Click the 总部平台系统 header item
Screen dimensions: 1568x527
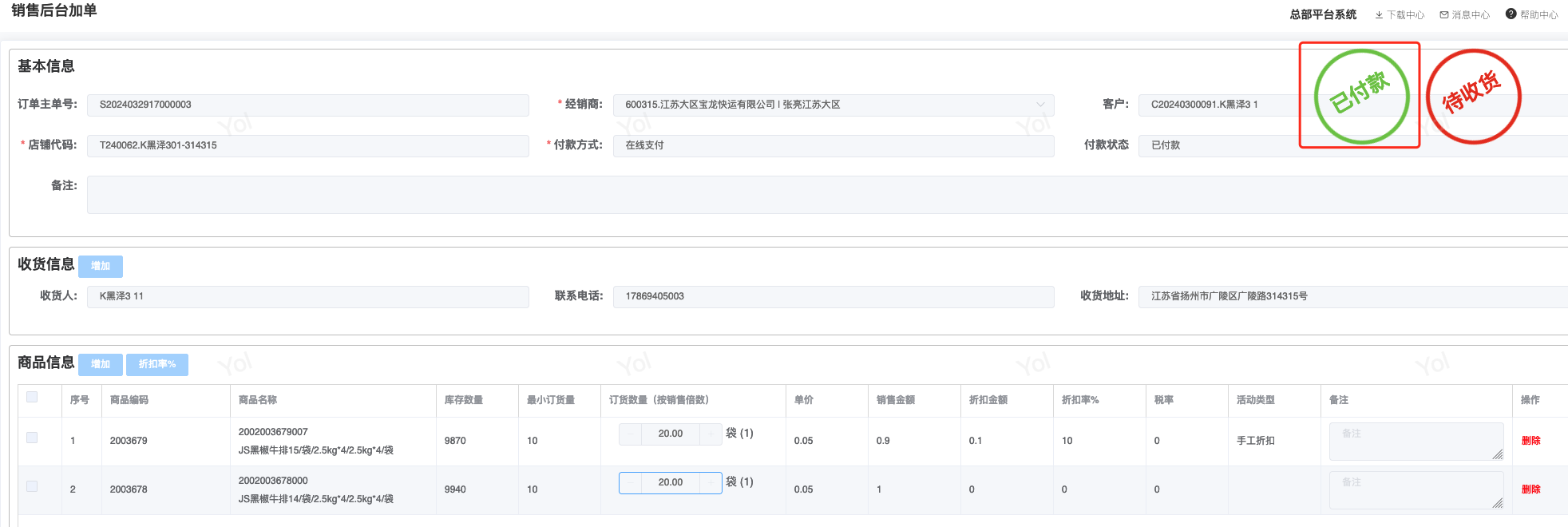click(1322, 14)
